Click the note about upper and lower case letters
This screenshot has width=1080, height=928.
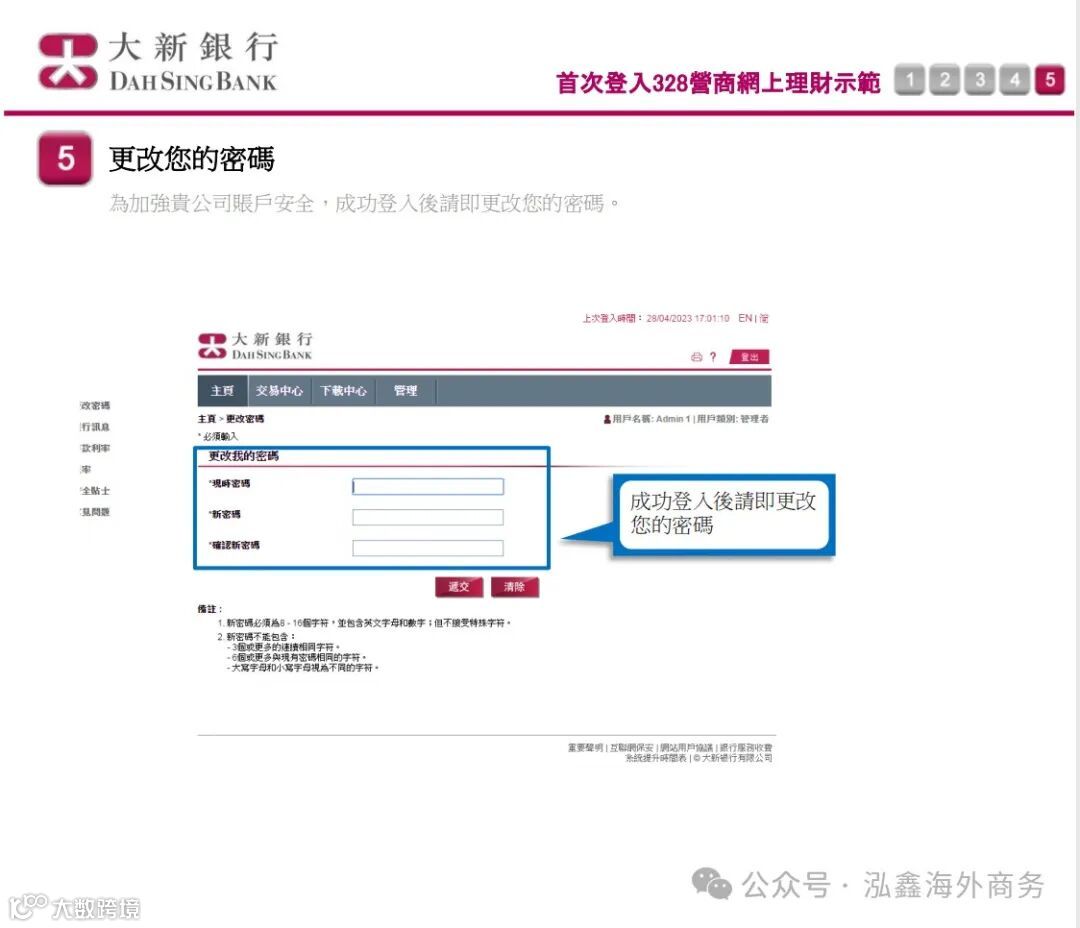tap(303, 668)
